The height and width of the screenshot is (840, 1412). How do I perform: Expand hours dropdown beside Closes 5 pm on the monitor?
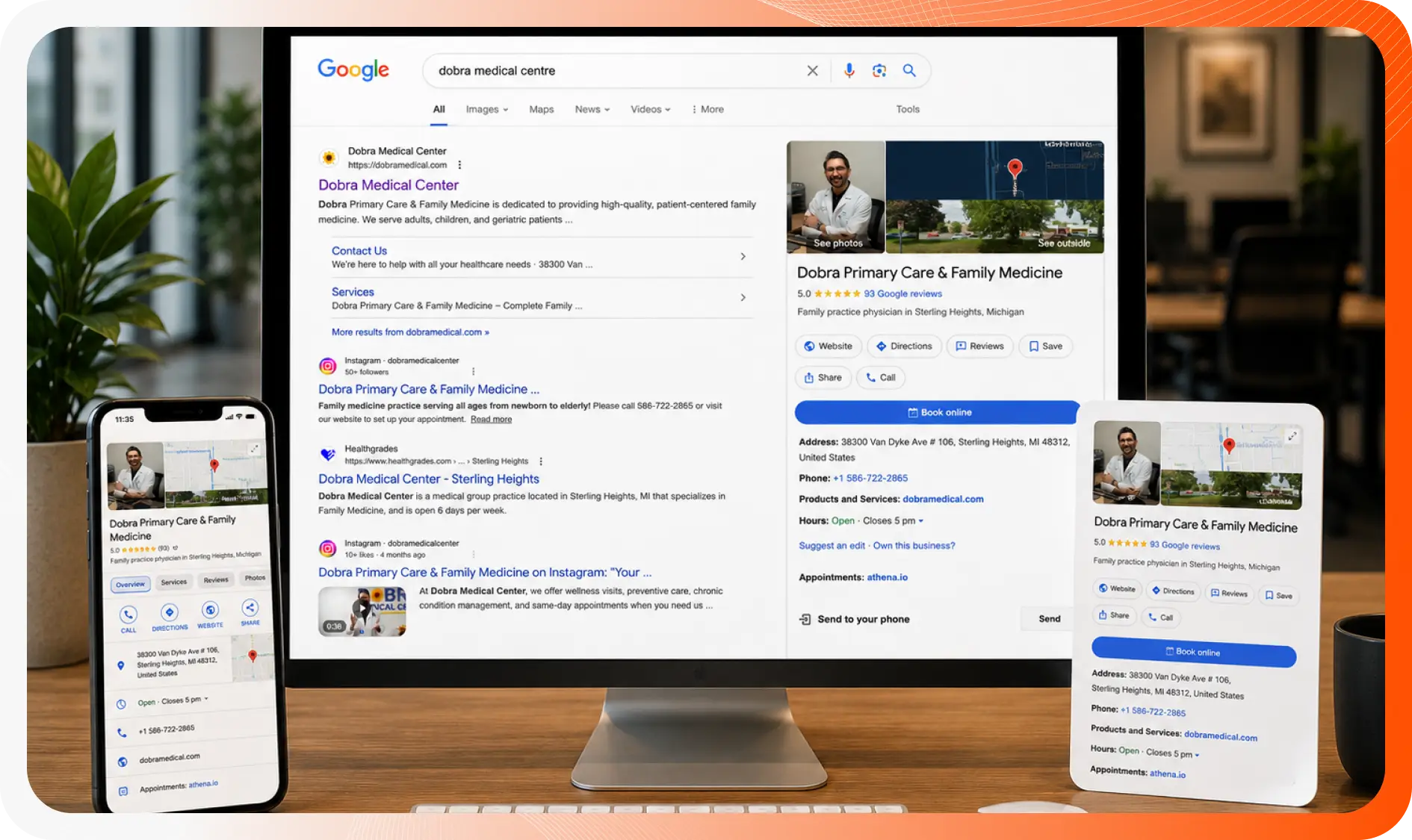pyautogui.click(x=920, y=521)
